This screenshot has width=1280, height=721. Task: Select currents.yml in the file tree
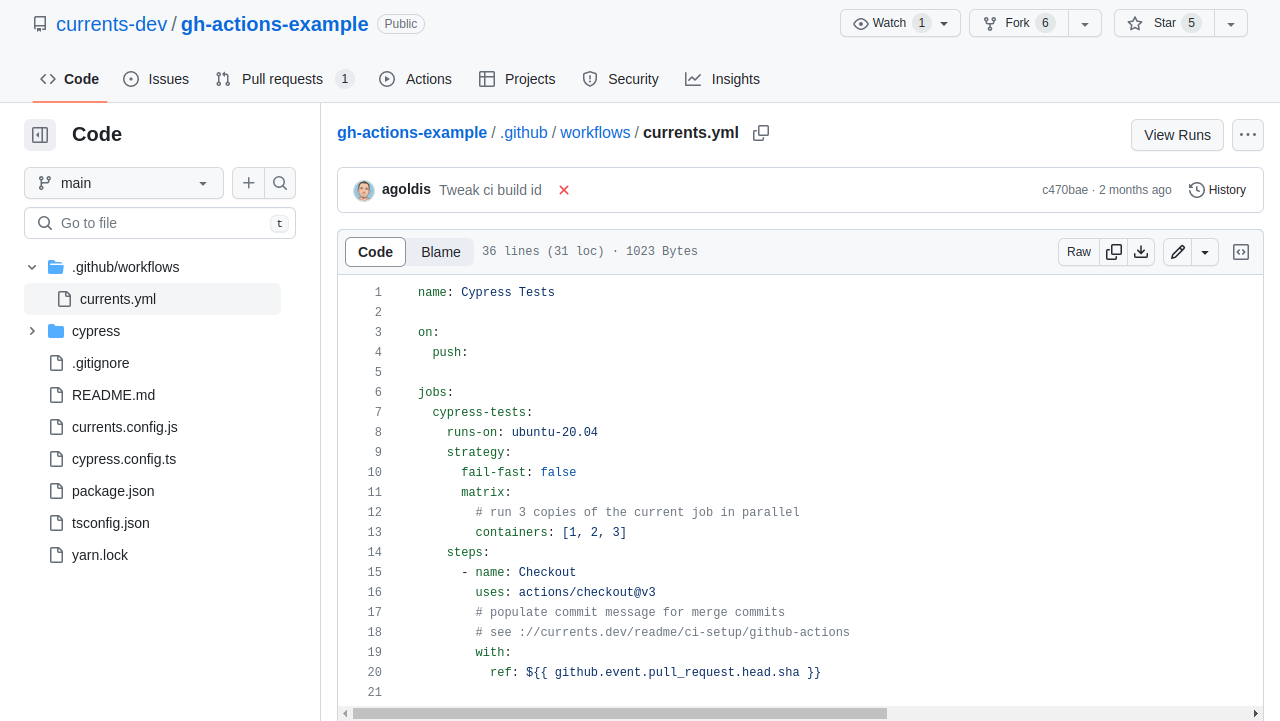coord(152,299)
